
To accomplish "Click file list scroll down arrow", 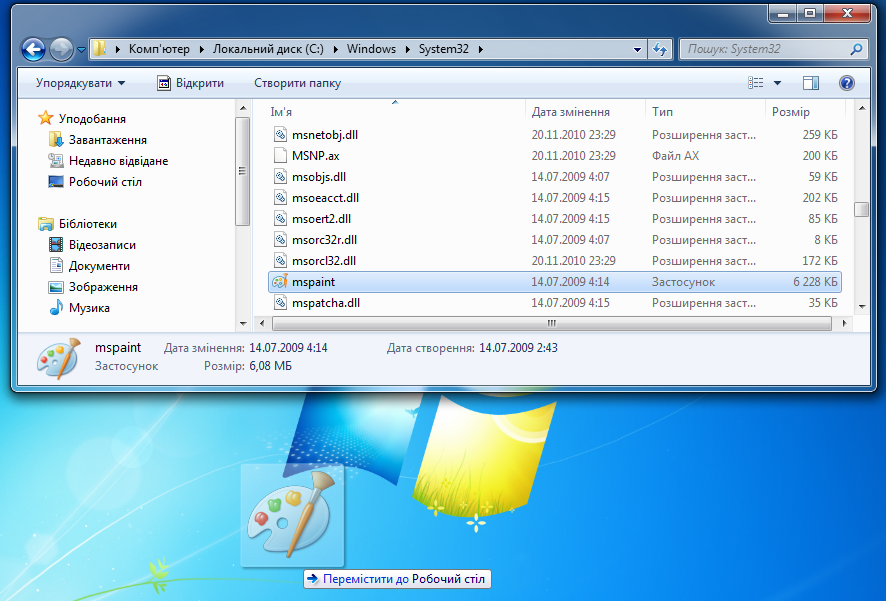I will coord(862,307).
